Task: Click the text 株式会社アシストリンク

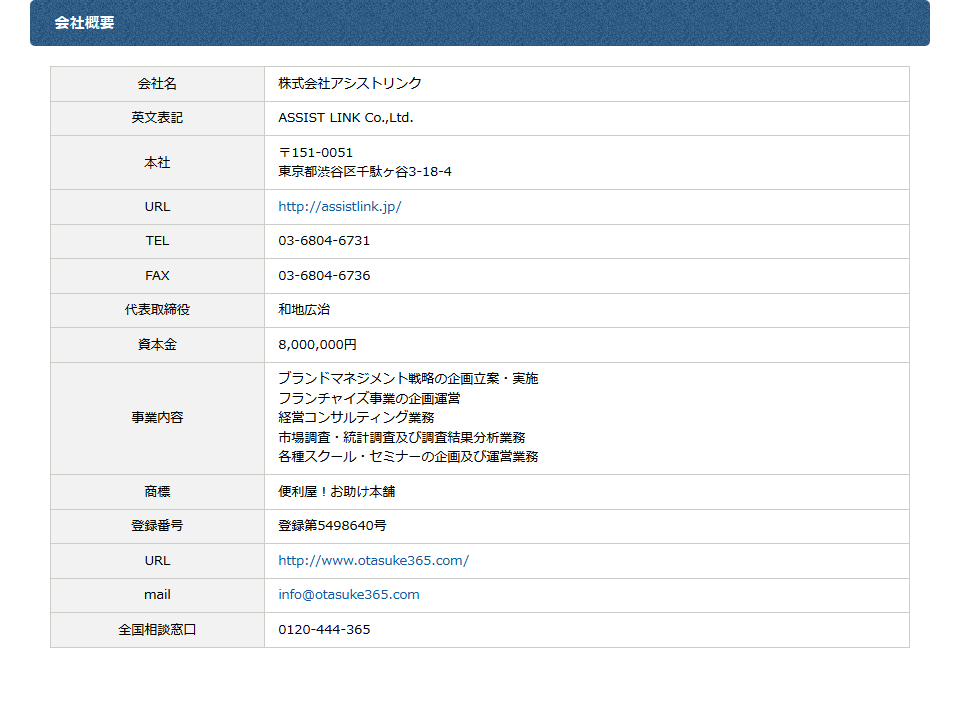Action: click(350, 83)
